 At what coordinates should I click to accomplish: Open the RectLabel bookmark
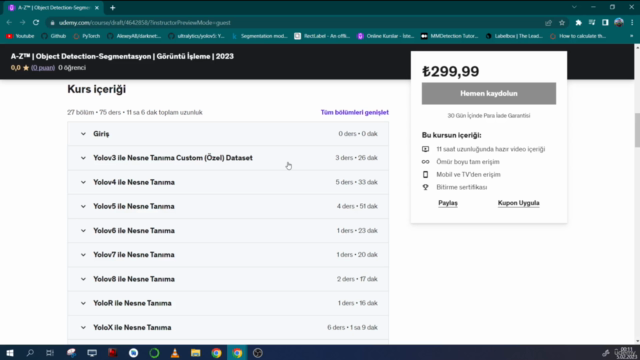[322, 36]
